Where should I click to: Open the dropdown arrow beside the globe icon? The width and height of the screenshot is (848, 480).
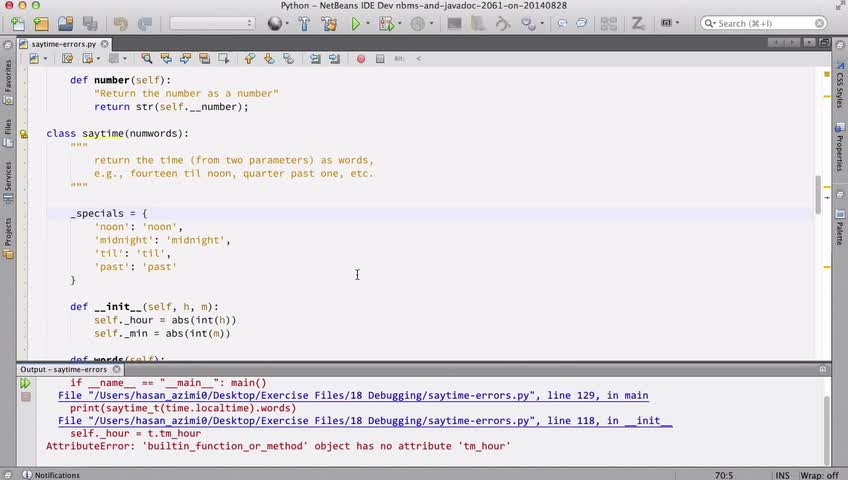tap(287, 24)
